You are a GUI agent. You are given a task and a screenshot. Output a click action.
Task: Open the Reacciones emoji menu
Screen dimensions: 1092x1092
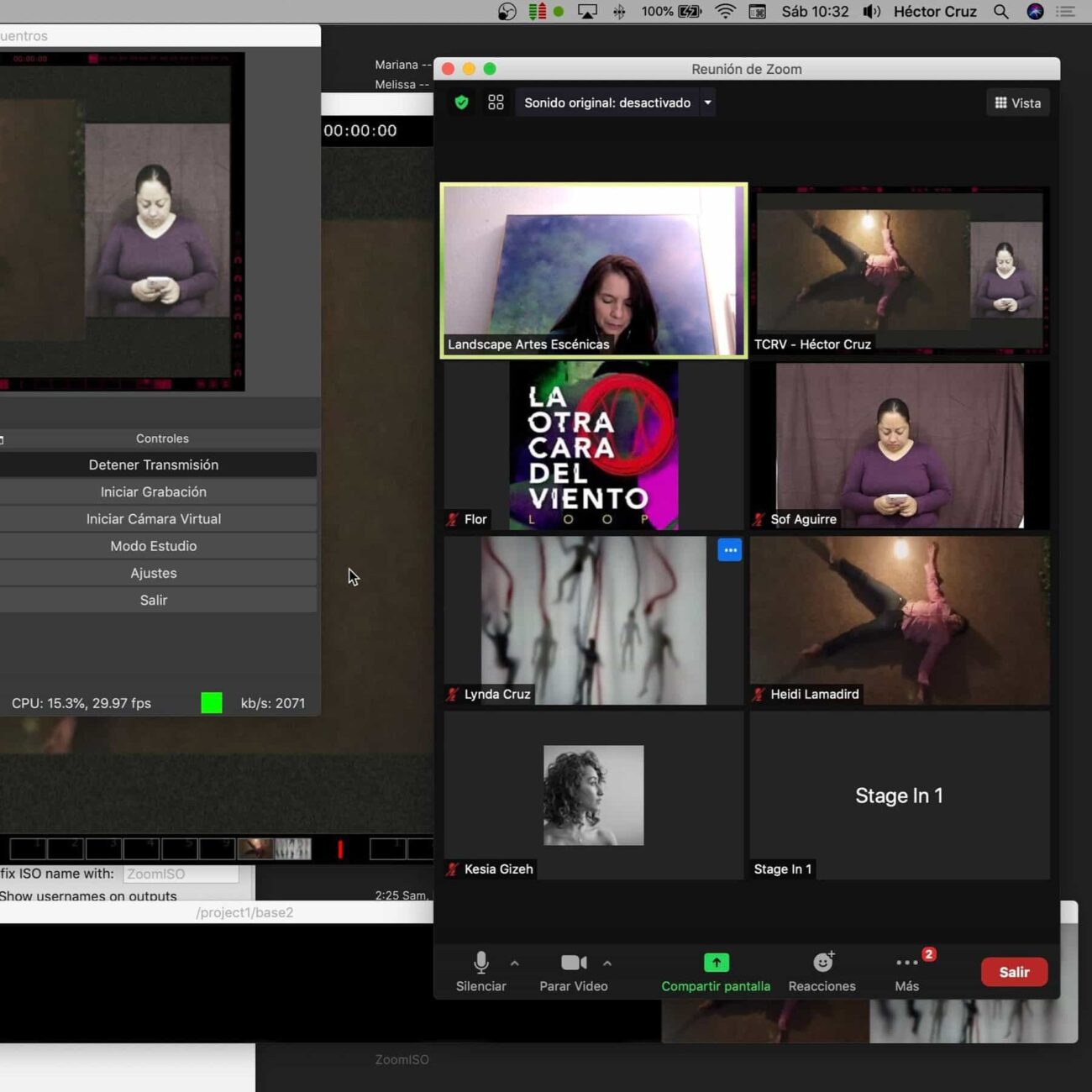(x=822, y=963)
